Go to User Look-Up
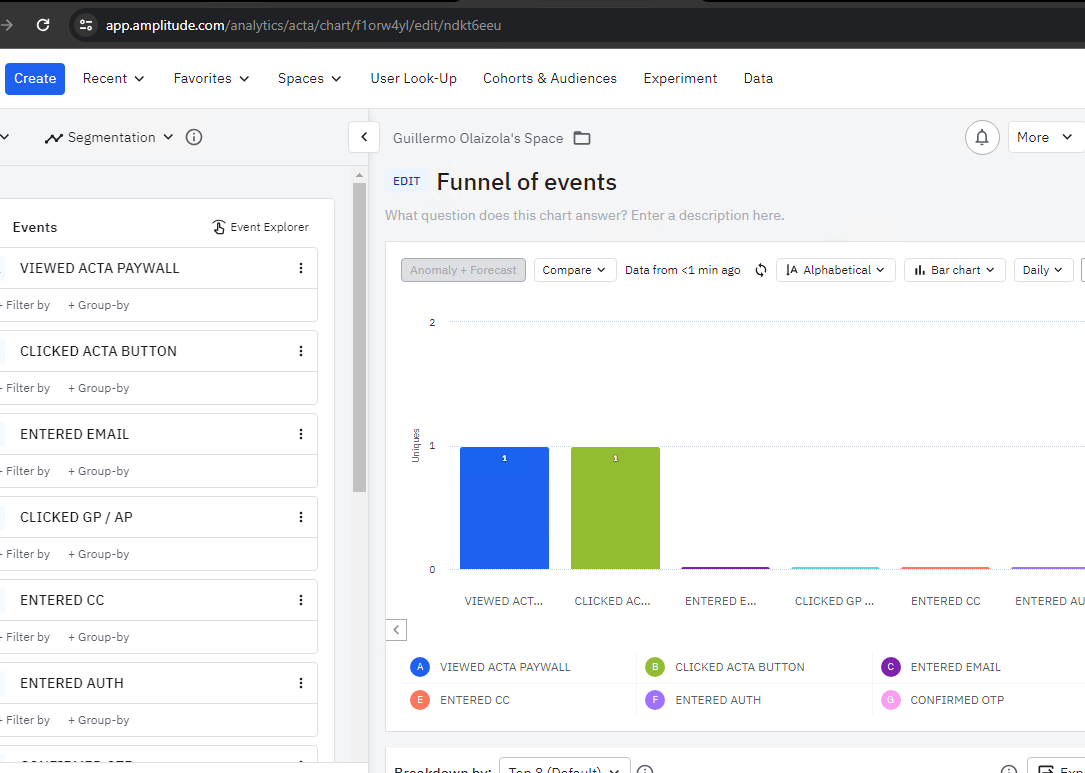The image size is (1085, 773). click(x=413, y=78)
